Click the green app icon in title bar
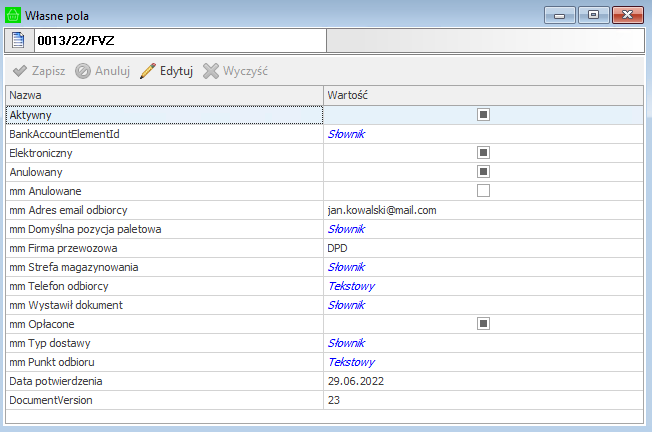This screenshot has height=432, width=652. click(14, 15)
